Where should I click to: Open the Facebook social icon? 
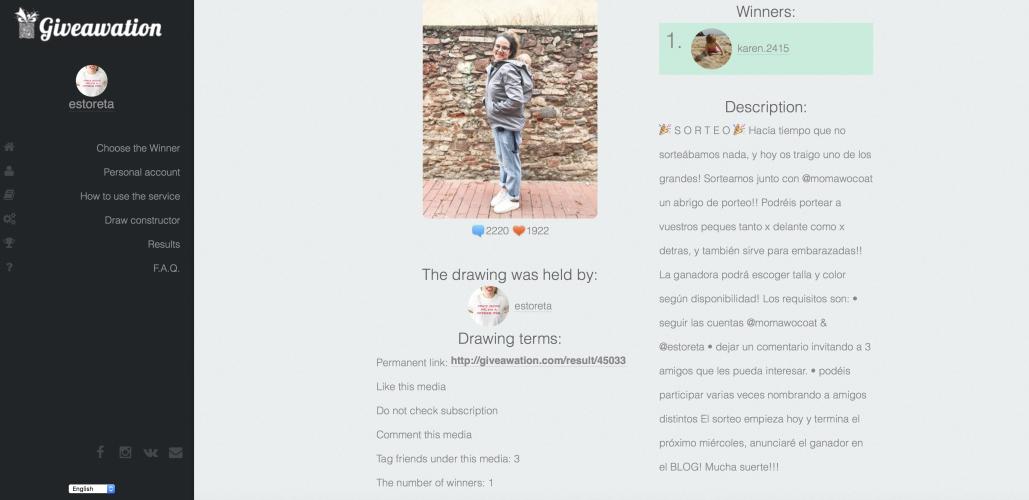tap(100, 452)
